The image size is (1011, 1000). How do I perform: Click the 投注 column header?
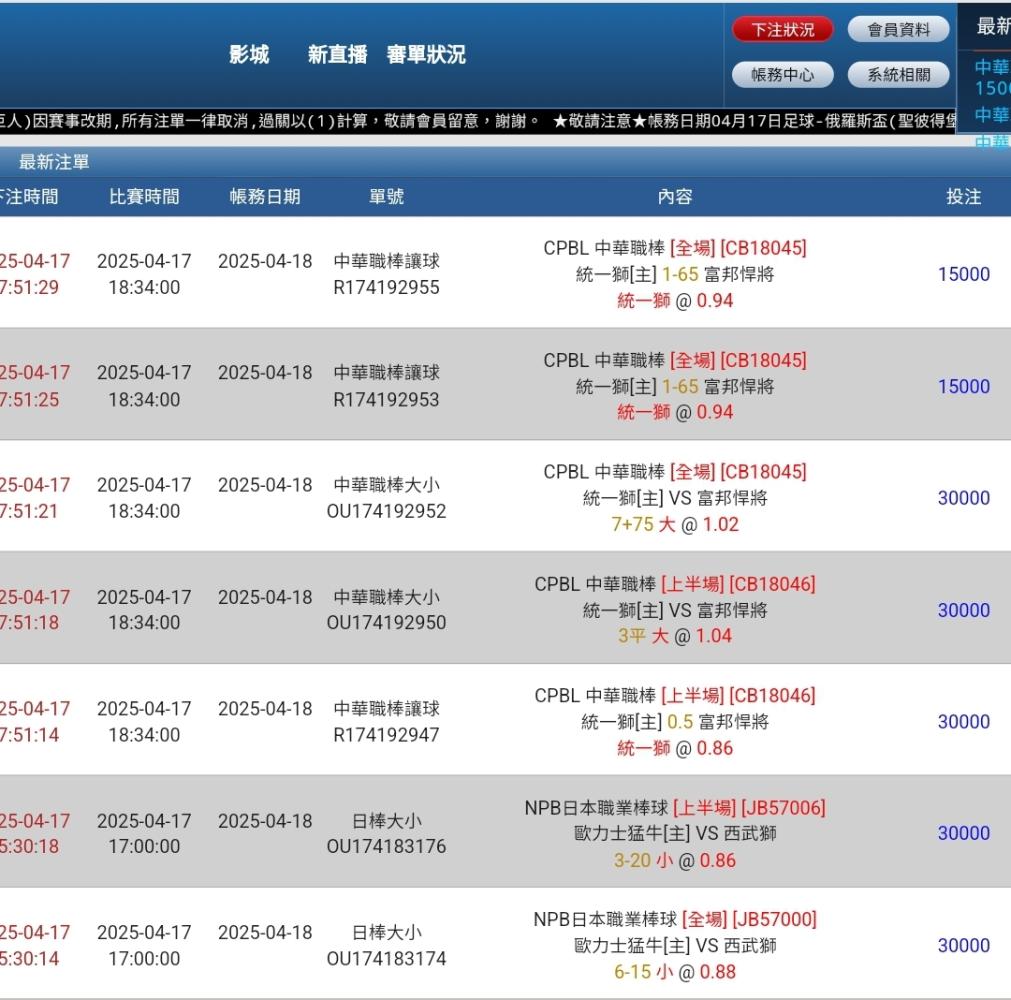click(963, 197)
